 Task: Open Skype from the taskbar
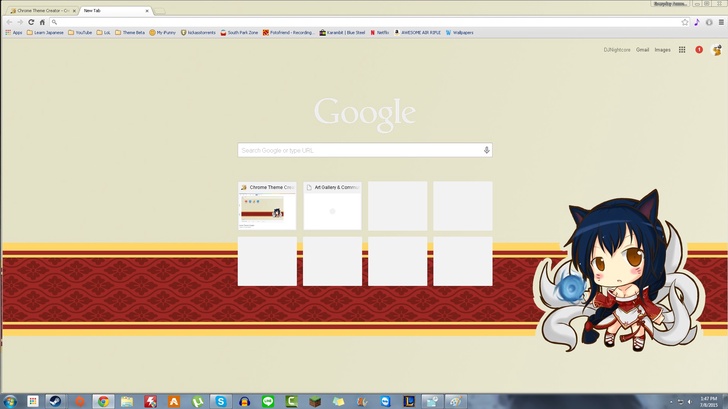pyautogui.click(x=221, y=401)
